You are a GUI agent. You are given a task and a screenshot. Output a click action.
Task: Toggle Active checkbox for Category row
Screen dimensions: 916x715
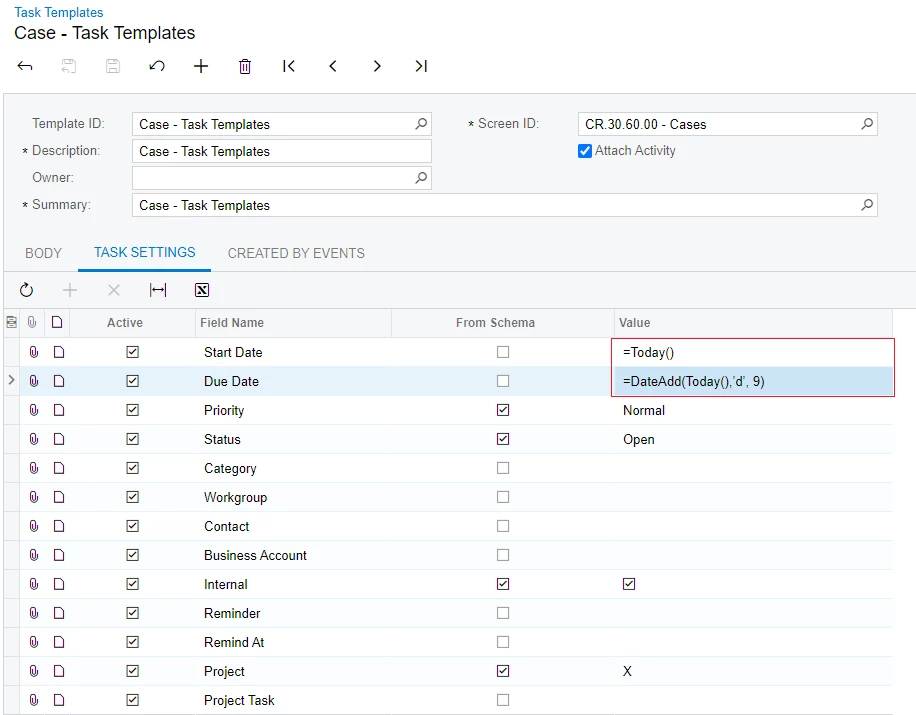pyautogui.click(x=133, y=468)
